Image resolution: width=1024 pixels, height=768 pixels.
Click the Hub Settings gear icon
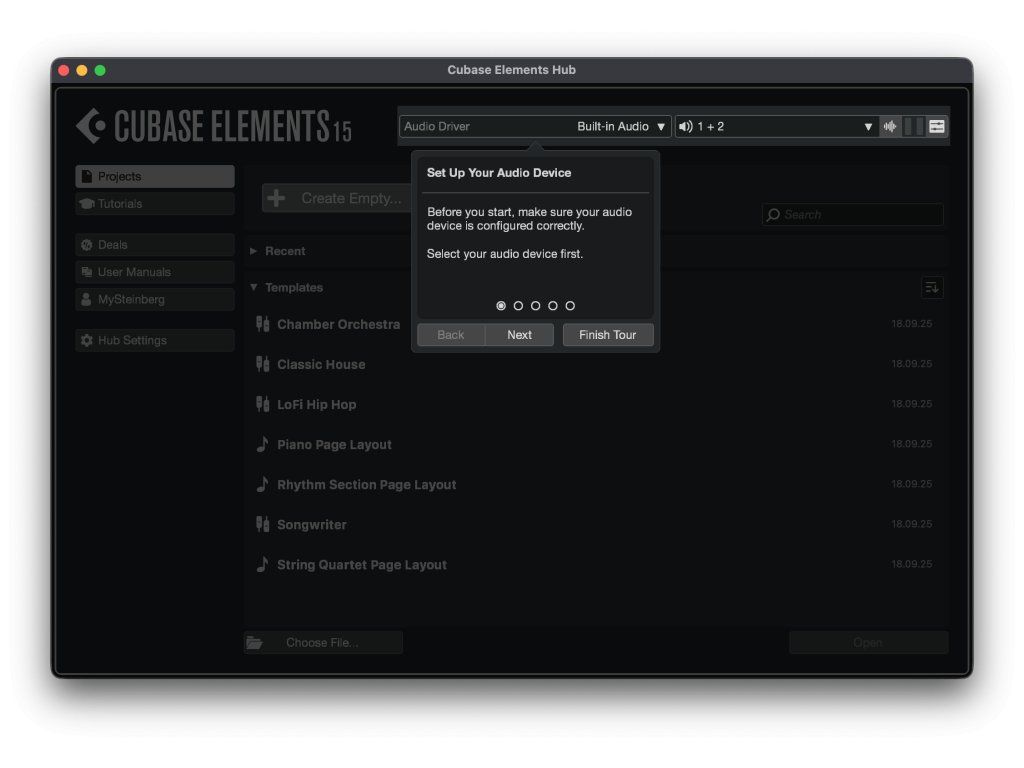[x=87, y=341]
